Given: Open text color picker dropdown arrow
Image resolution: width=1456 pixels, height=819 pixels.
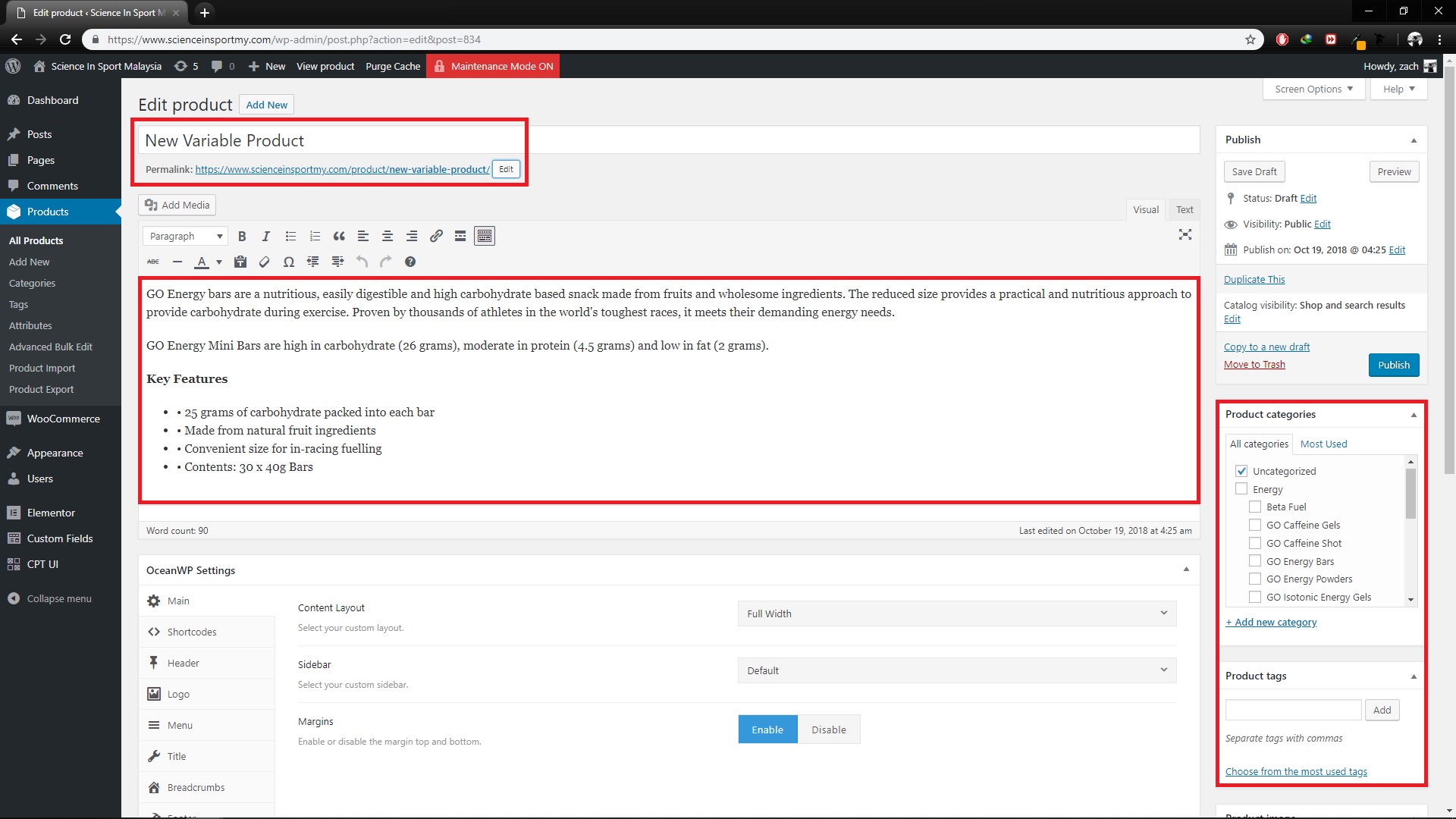Looking at the screenshot, I should click(x=219, y=262).
